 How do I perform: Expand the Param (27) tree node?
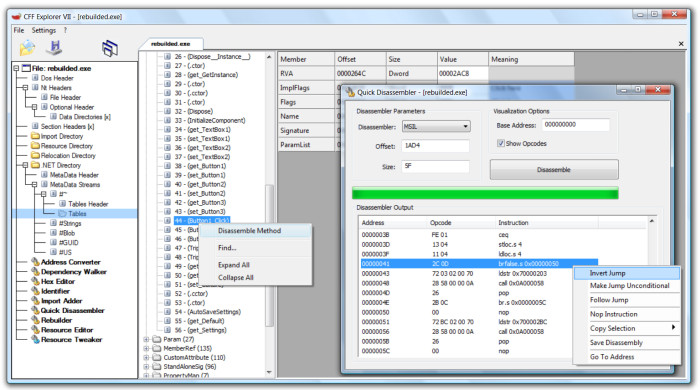coord(146,339)
